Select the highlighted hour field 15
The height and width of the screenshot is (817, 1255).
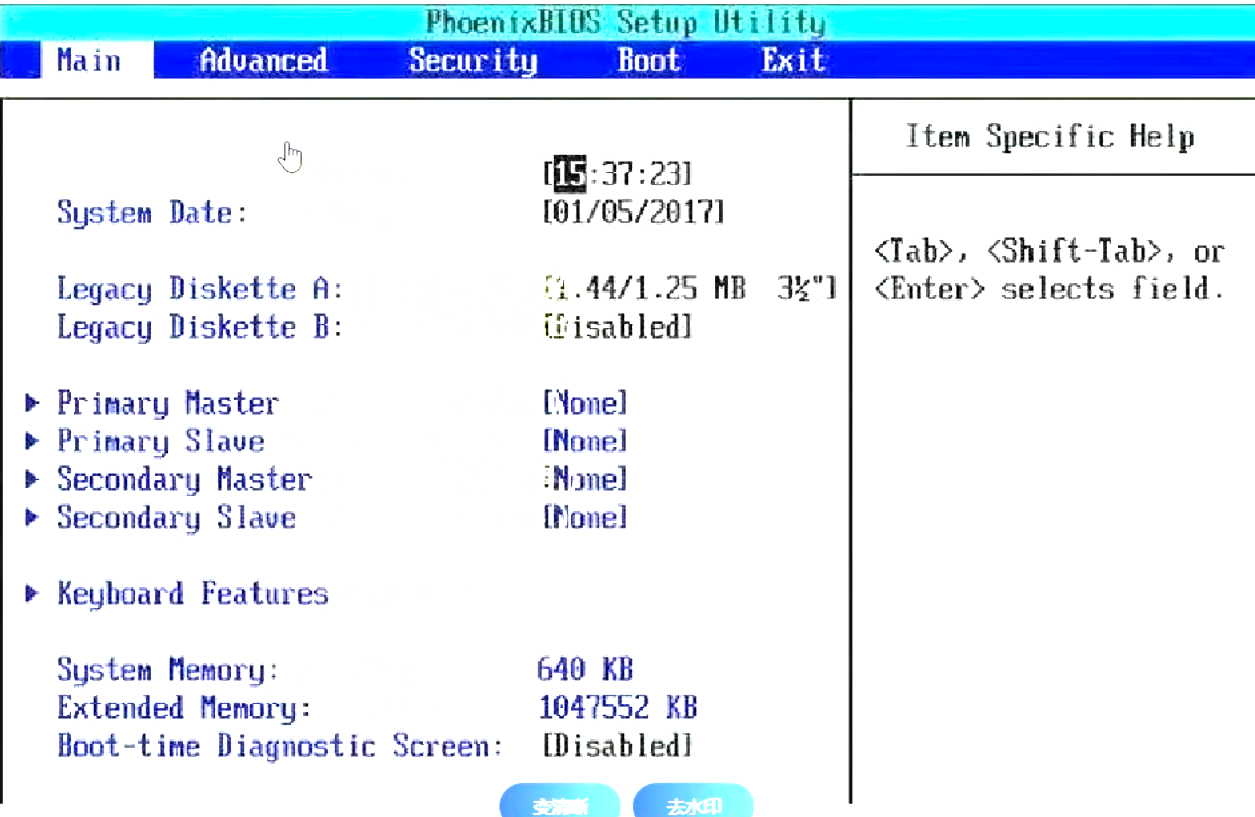(569, 174)
